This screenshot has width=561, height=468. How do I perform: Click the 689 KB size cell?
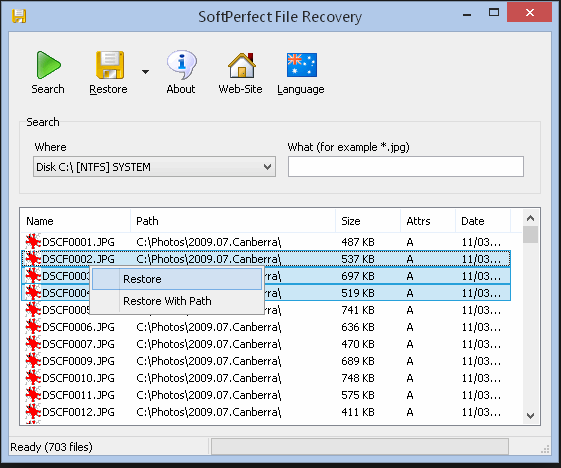358,361
